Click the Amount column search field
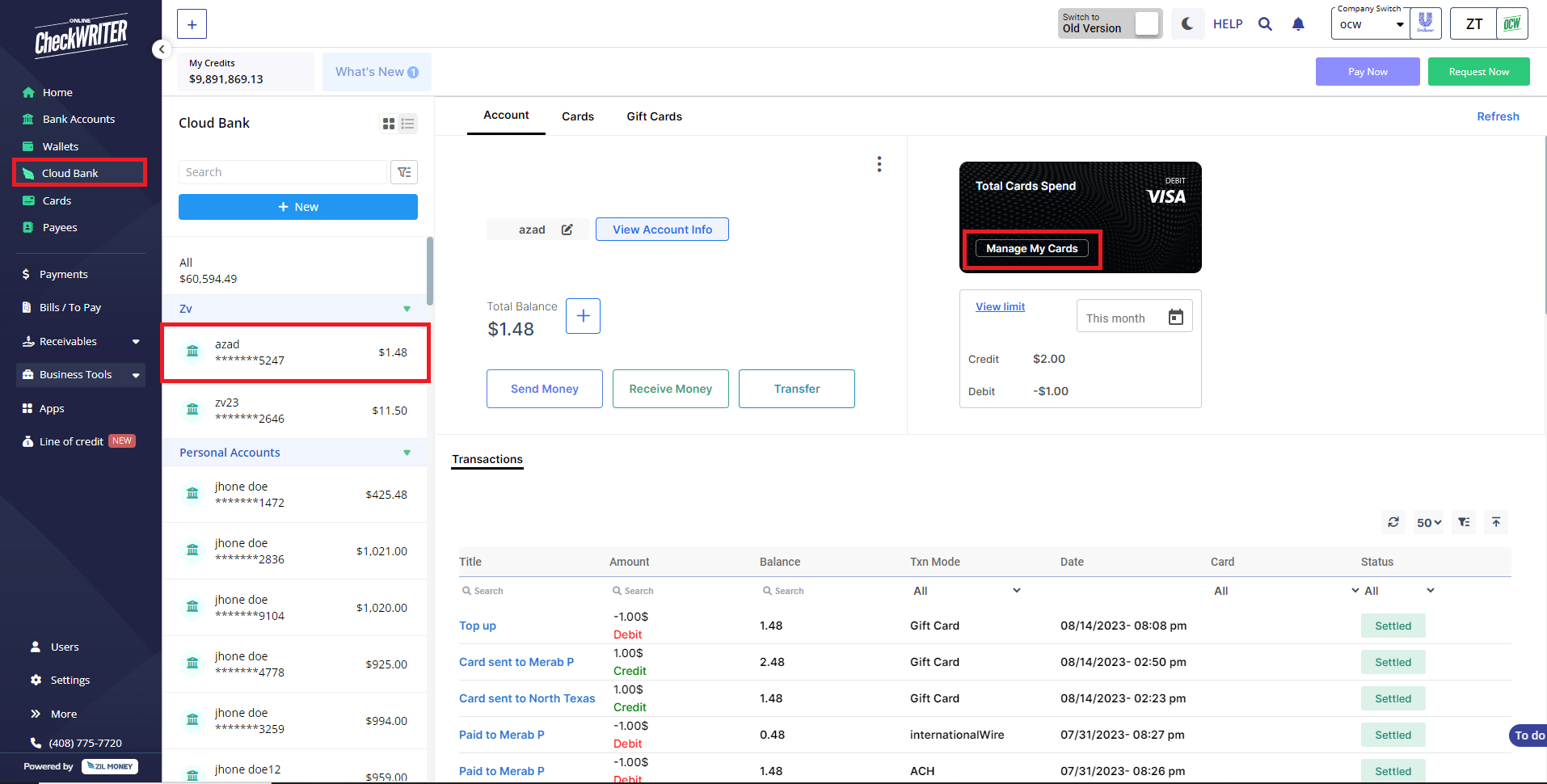 680,591
